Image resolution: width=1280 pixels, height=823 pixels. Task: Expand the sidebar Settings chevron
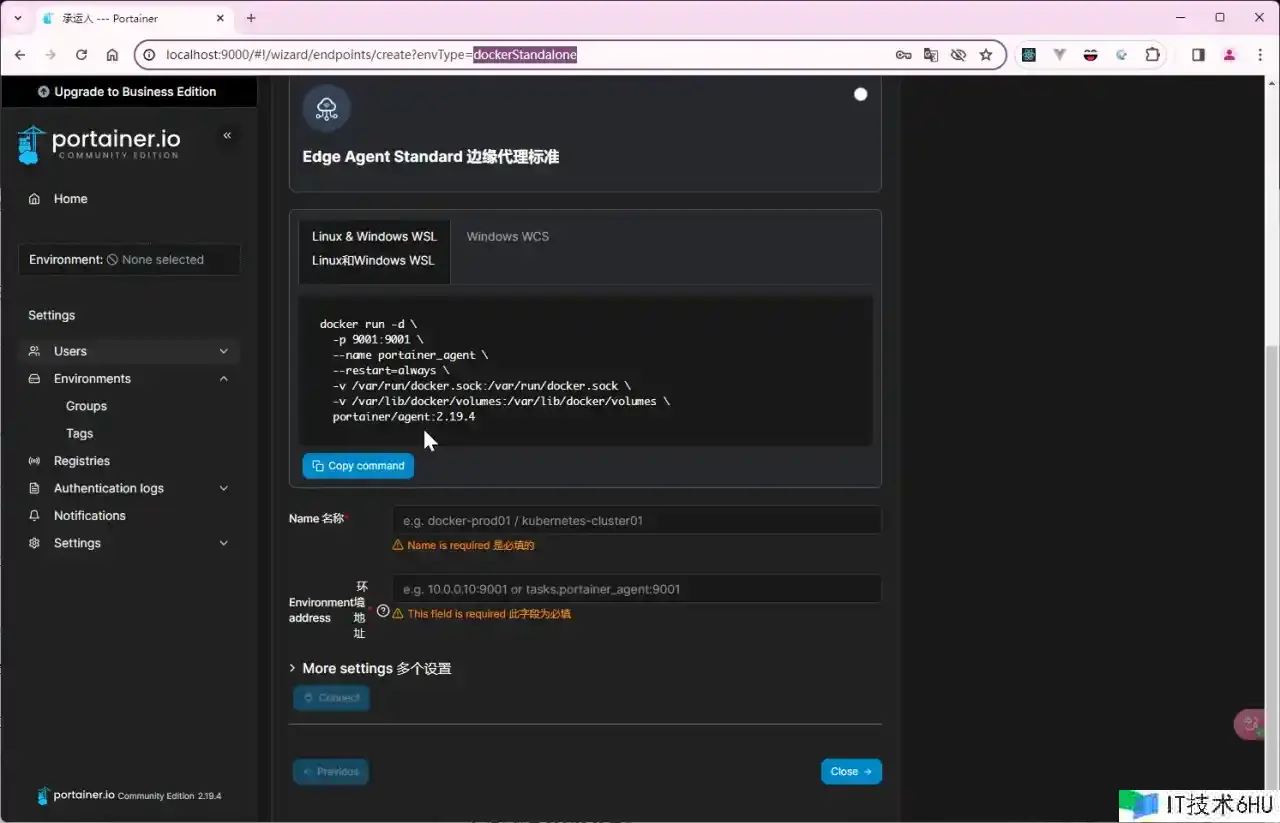coord(224,543)
